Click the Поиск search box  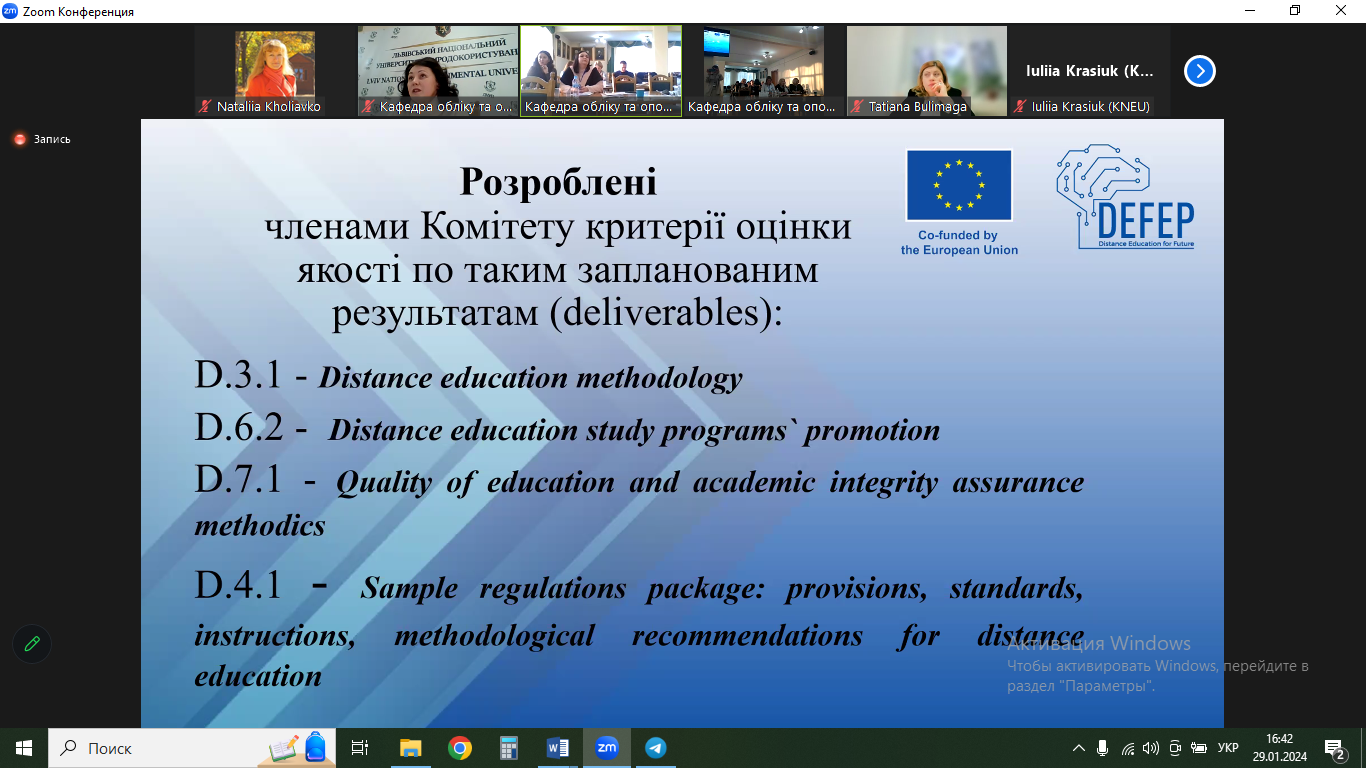pyautogui.click(x=160, y=747)
